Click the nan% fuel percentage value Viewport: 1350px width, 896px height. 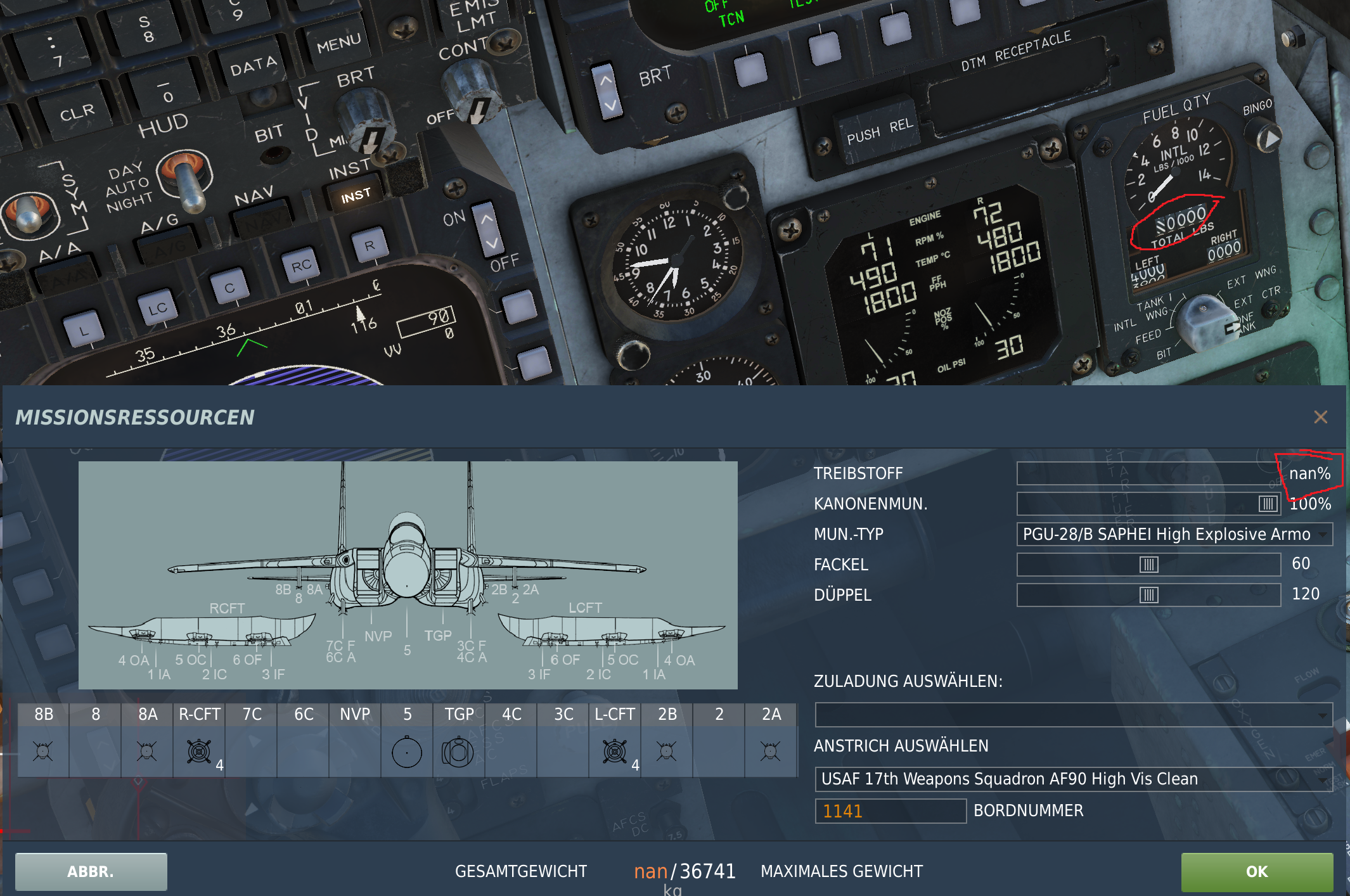coord(1309,473)
